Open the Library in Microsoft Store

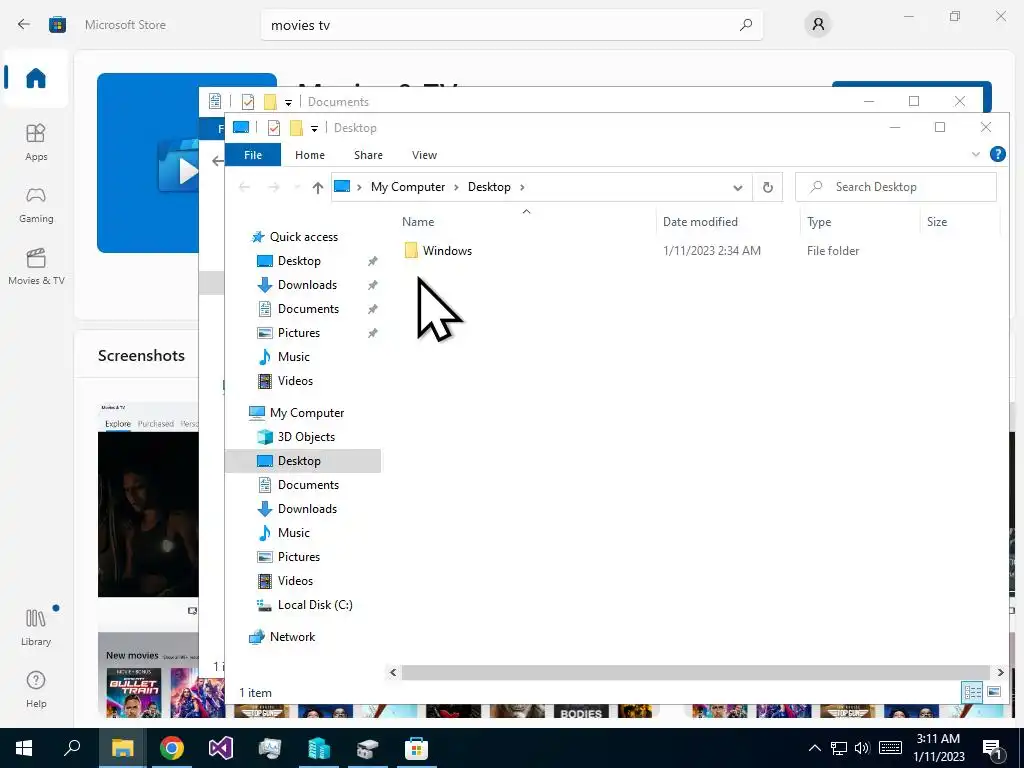pyautogui.click(x=36, y=627)
